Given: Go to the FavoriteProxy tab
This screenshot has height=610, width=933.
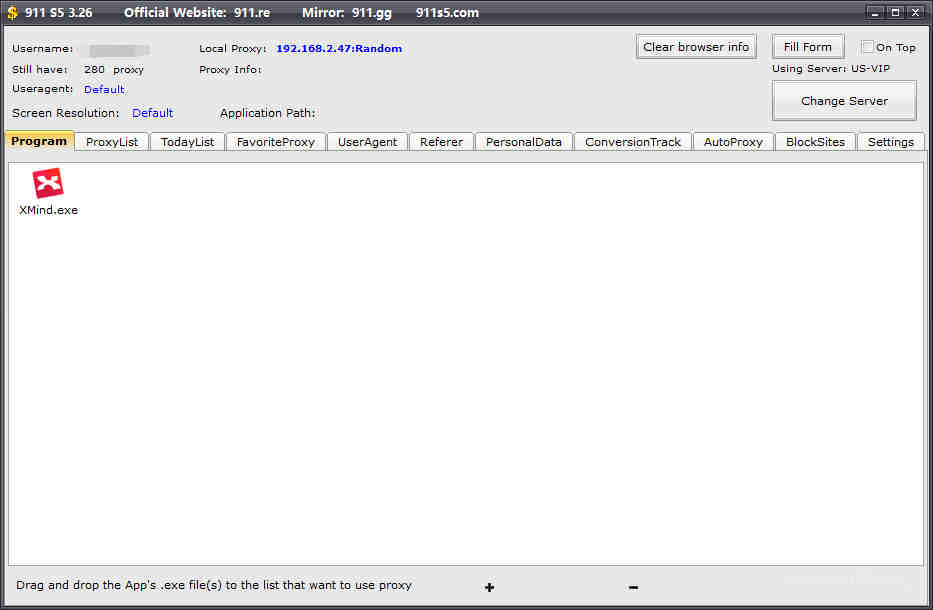Looking at the screenshot, I should 275,142.
